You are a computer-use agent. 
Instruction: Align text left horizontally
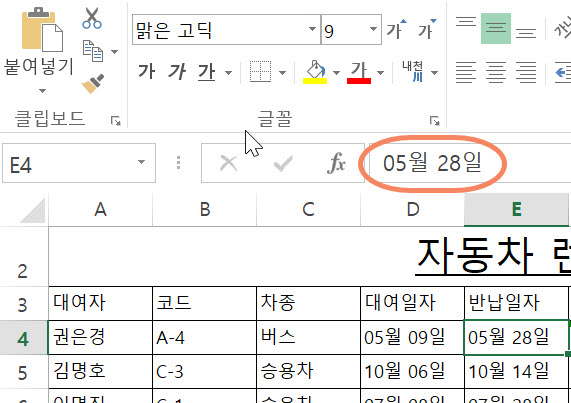pyautogui.click(x=466, y=72)
